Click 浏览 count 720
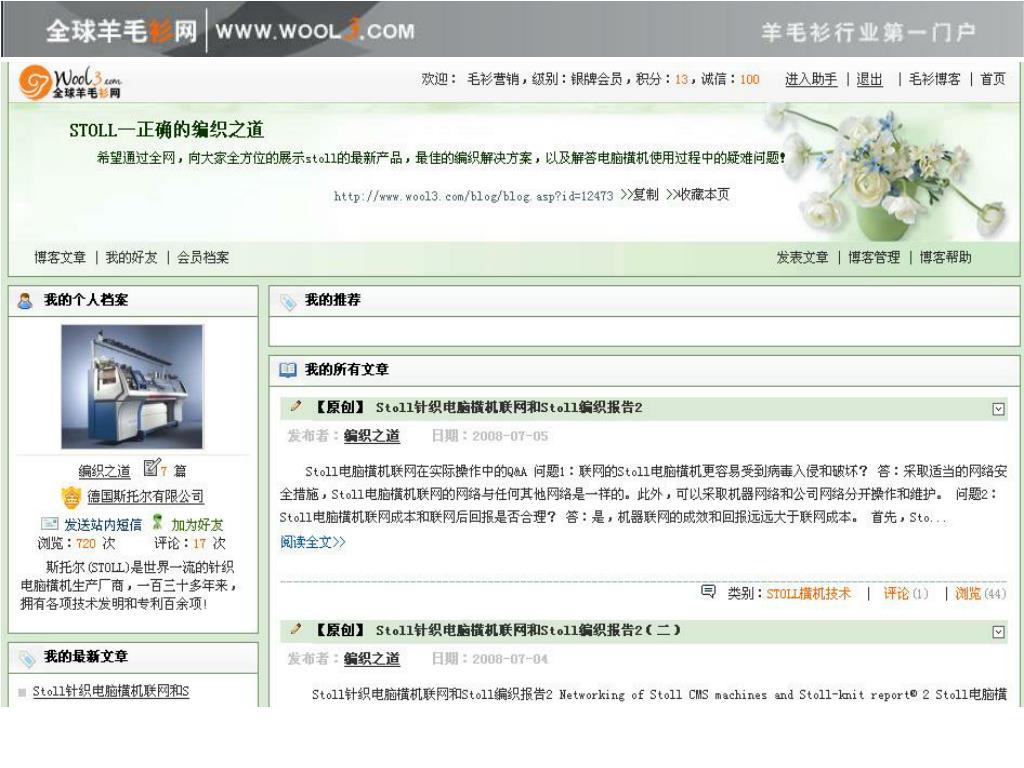This screenshot has width=1024, height=768. click(86, 543)
